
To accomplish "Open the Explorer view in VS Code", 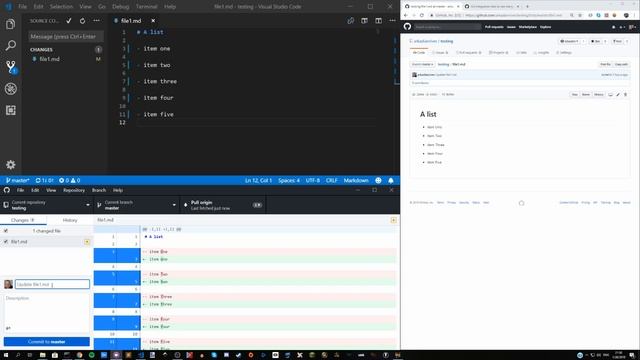I will pos(11,24).
